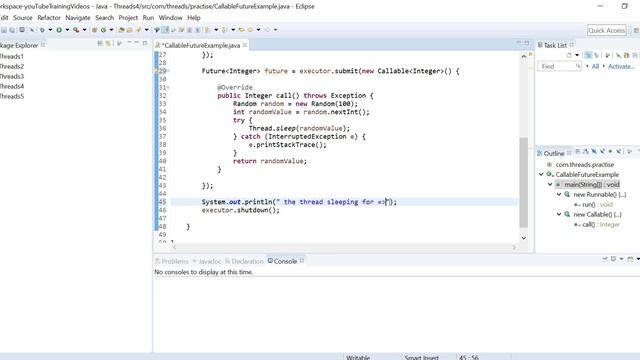Maximize the Package Explorer view
Screen dimensions: 640x360
pyautogui.click(x=145, y=42)
